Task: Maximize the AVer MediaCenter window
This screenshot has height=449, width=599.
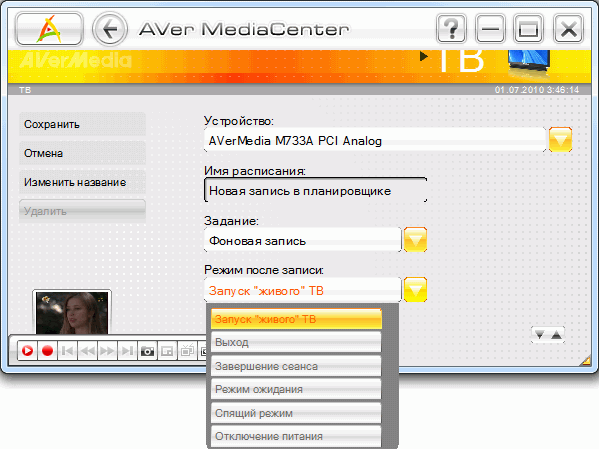Action: click(529, 29)
